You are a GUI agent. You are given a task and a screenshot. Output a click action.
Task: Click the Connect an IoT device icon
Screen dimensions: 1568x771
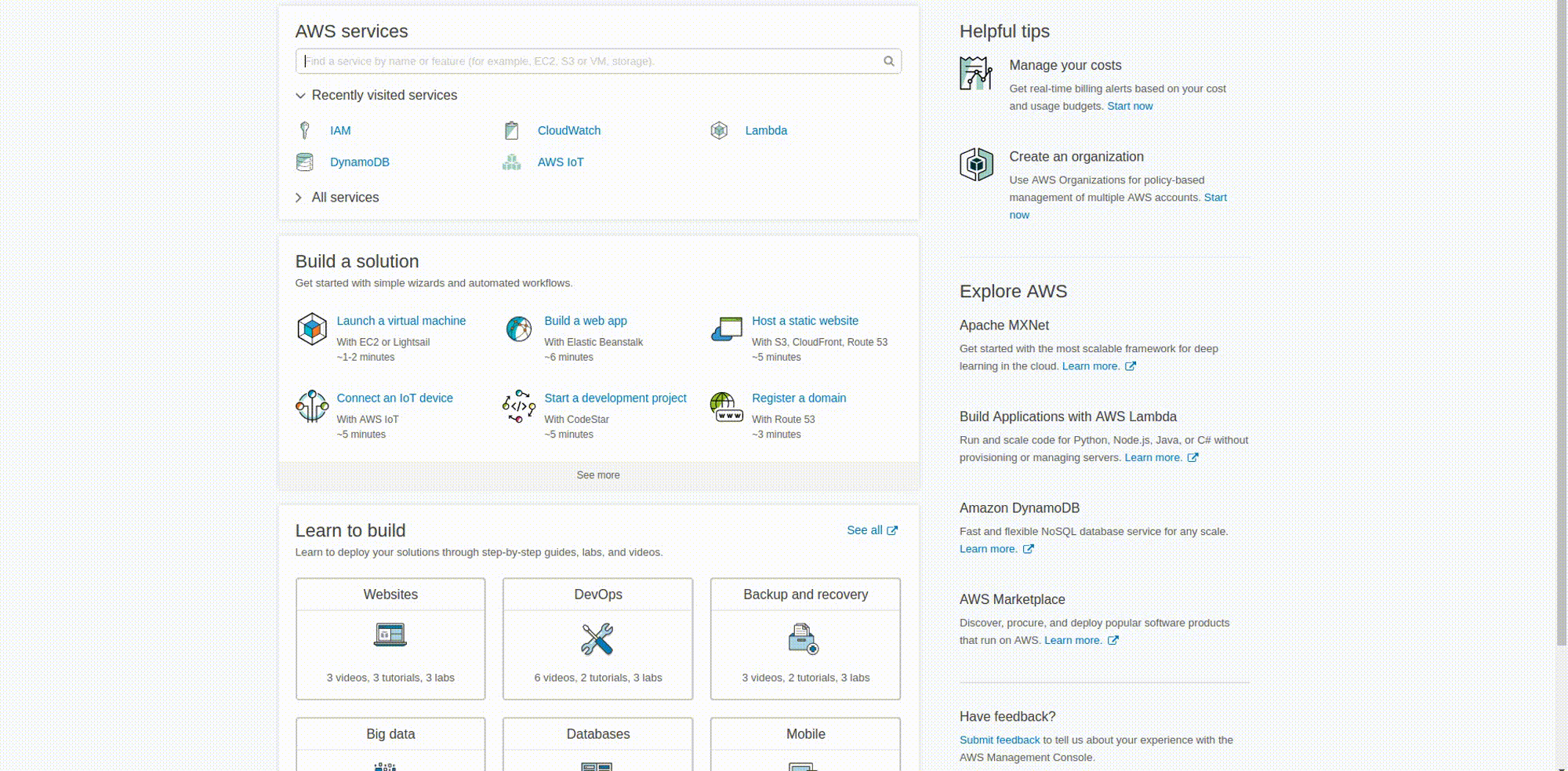tap(312, 406)
